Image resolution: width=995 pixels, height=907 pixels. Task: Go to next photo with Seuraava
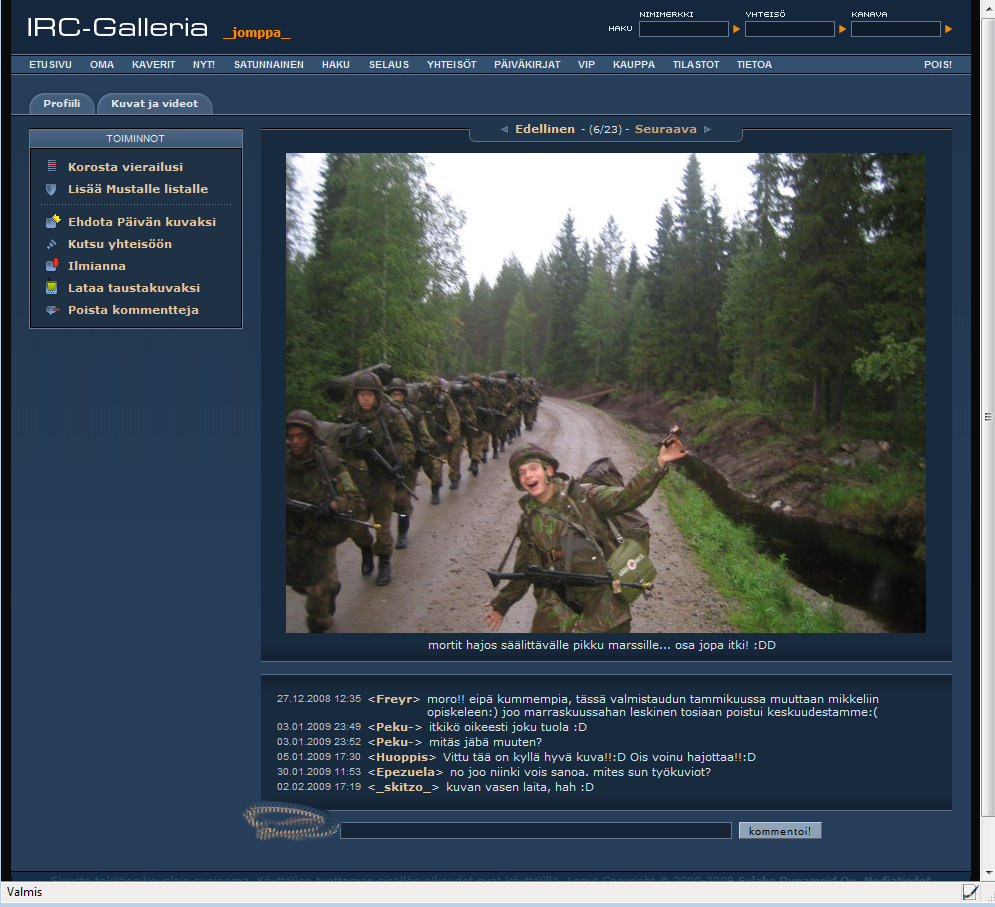coord(666,129)
